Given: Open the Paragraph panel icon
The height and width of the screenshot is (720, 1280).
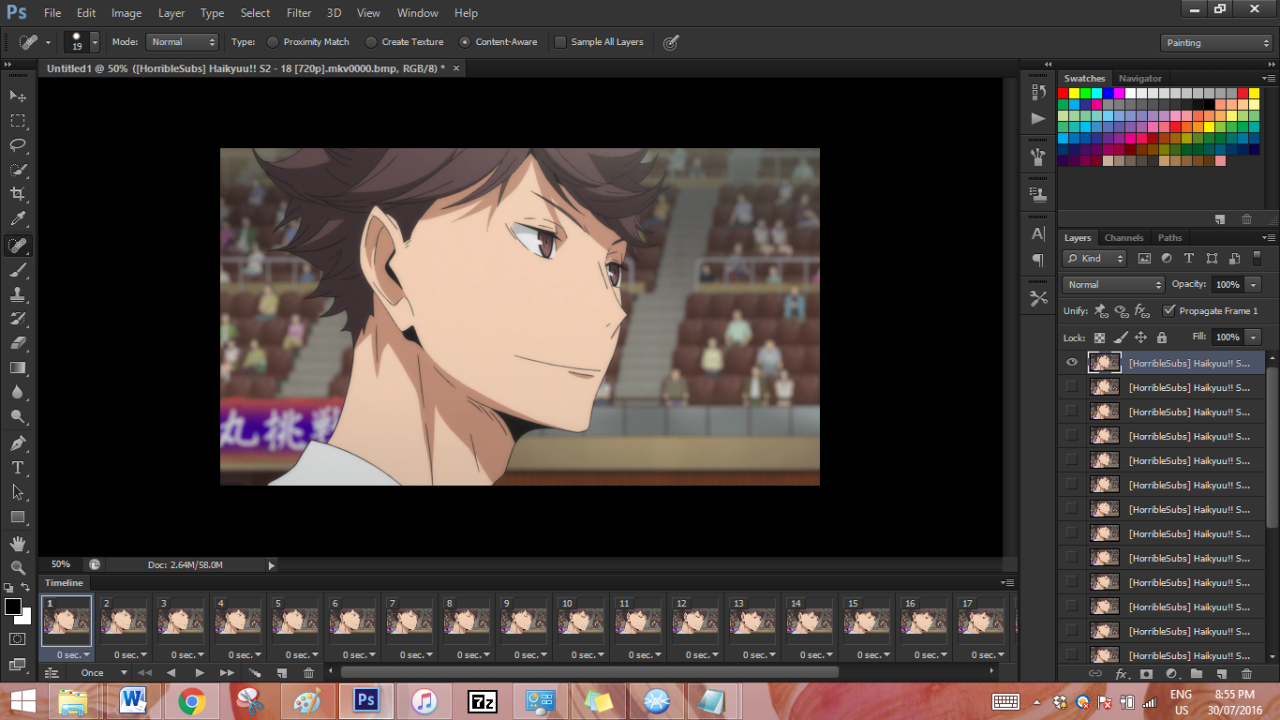Looking at the screenshot, I should (x=1038, y=260).
